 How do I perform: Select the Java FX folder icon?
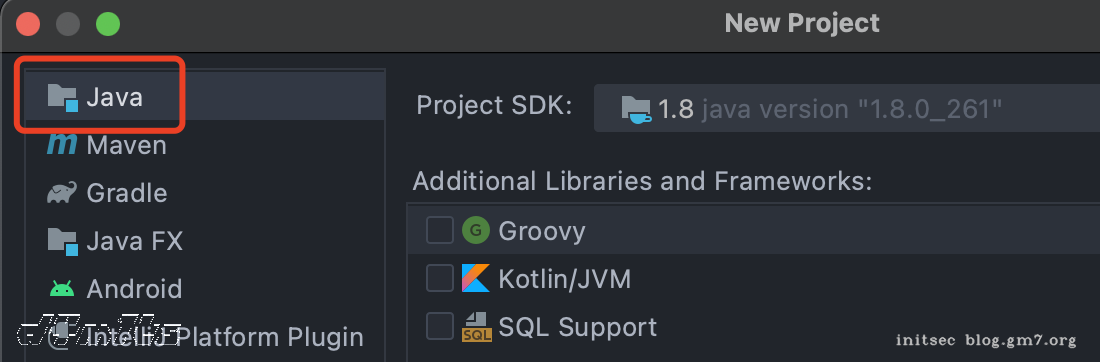(x=62, y=241)
